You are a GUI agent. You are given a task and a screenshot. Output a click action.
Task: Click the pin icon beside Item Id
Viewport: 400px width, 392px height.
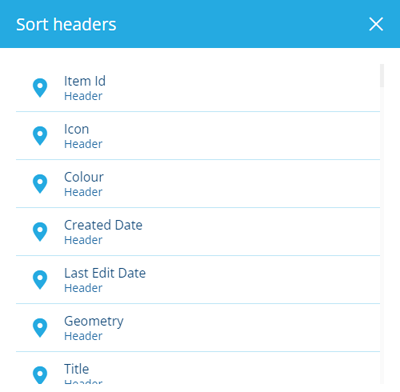(x=40, y=88)
